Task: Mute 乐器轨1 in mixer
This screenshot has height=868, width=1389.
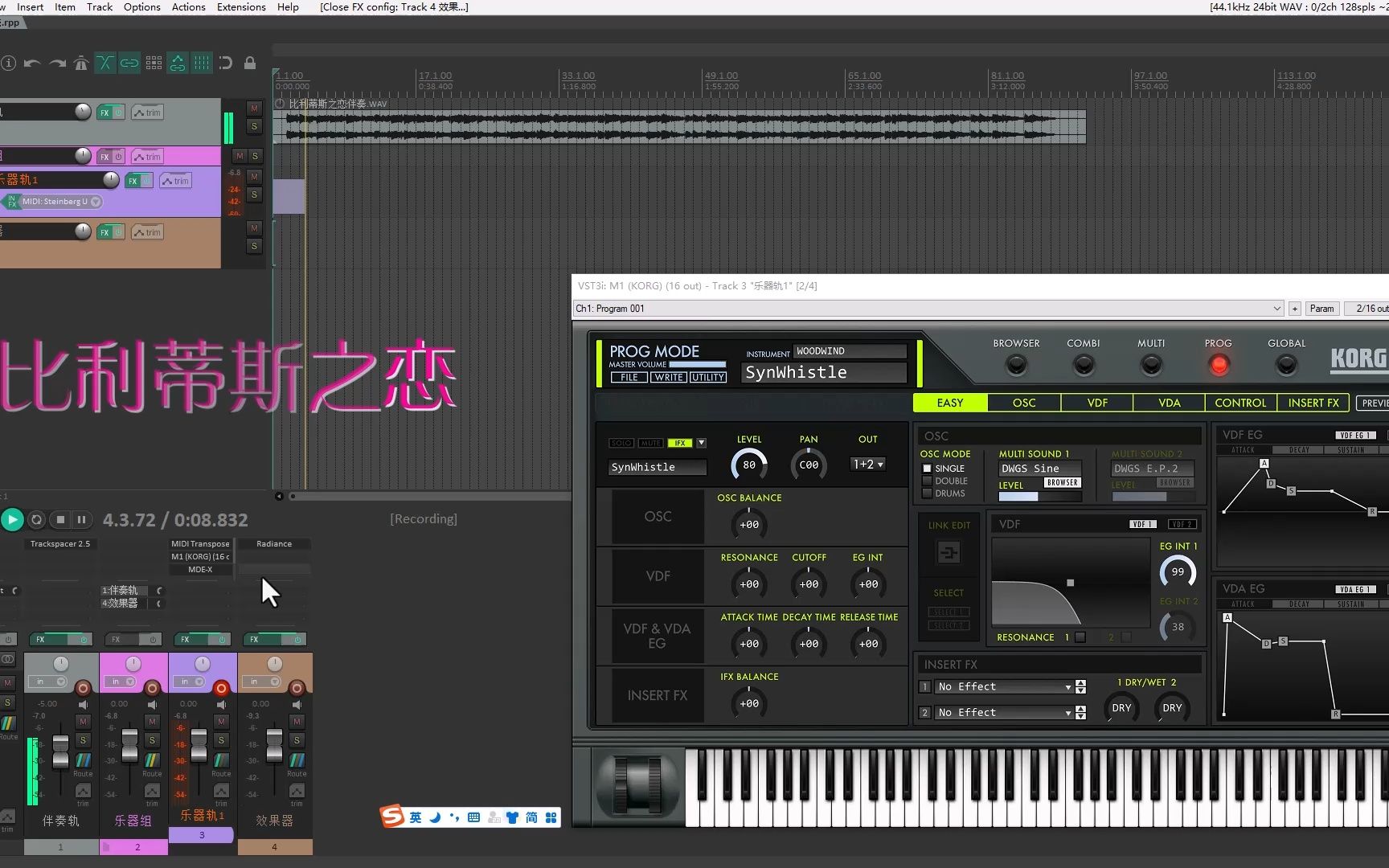Action: click(x=221, y=722)
